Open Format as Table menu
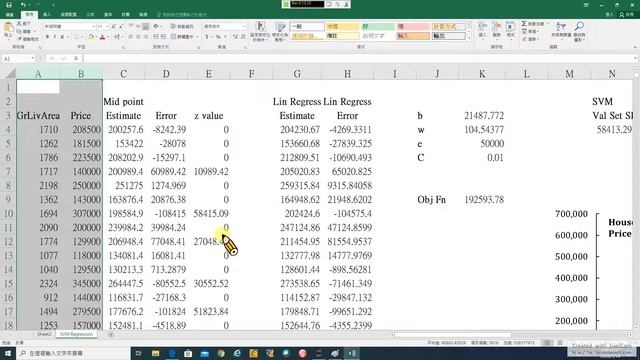This screenshot has height=360, width=640. [x=280, y=31]
